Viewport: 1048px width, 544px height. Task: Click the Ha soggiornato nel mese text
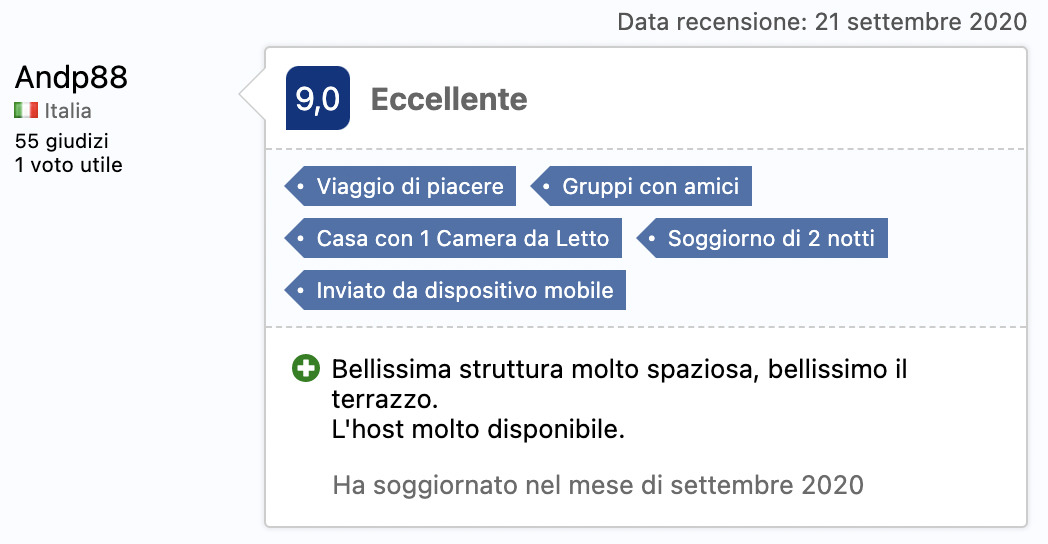[x=598, y=485]
